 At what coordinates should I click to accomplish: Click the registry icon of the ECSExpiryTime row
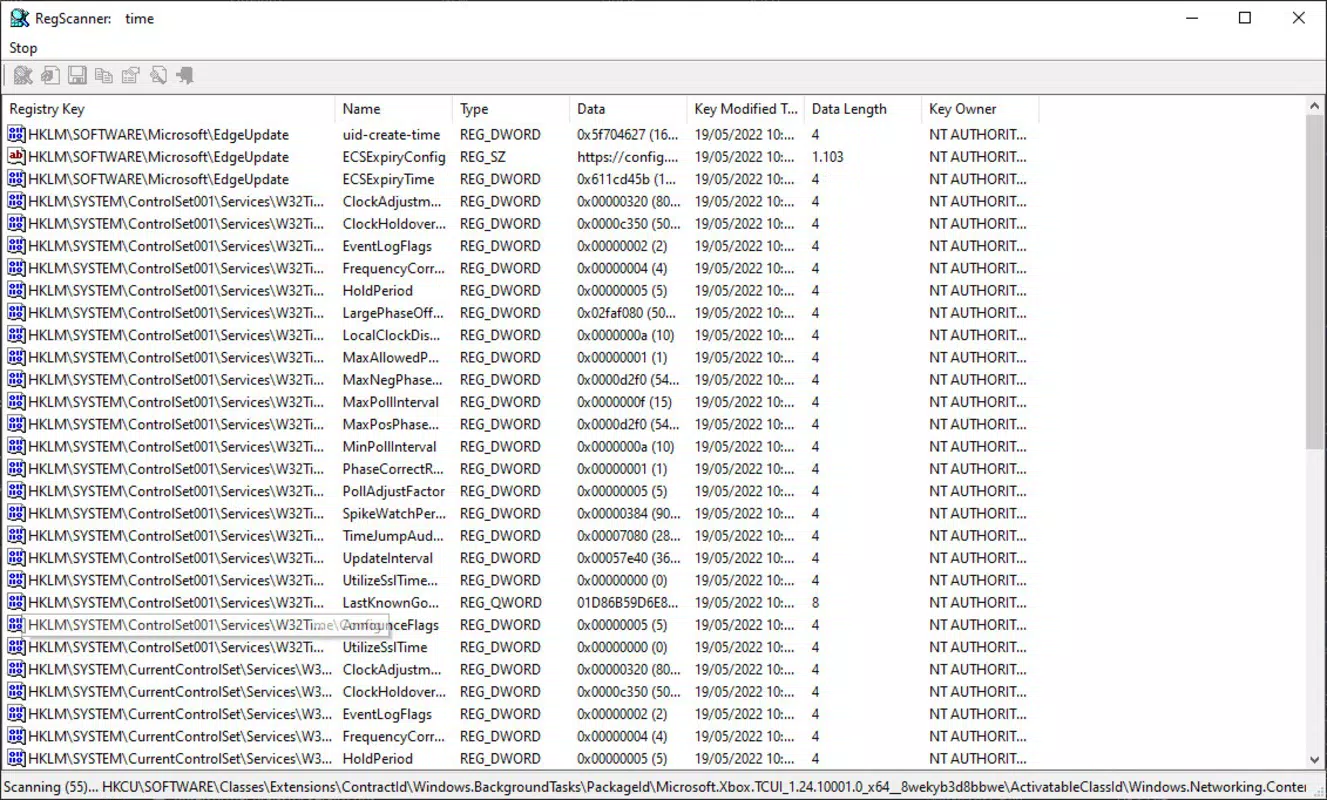(16, 179)
